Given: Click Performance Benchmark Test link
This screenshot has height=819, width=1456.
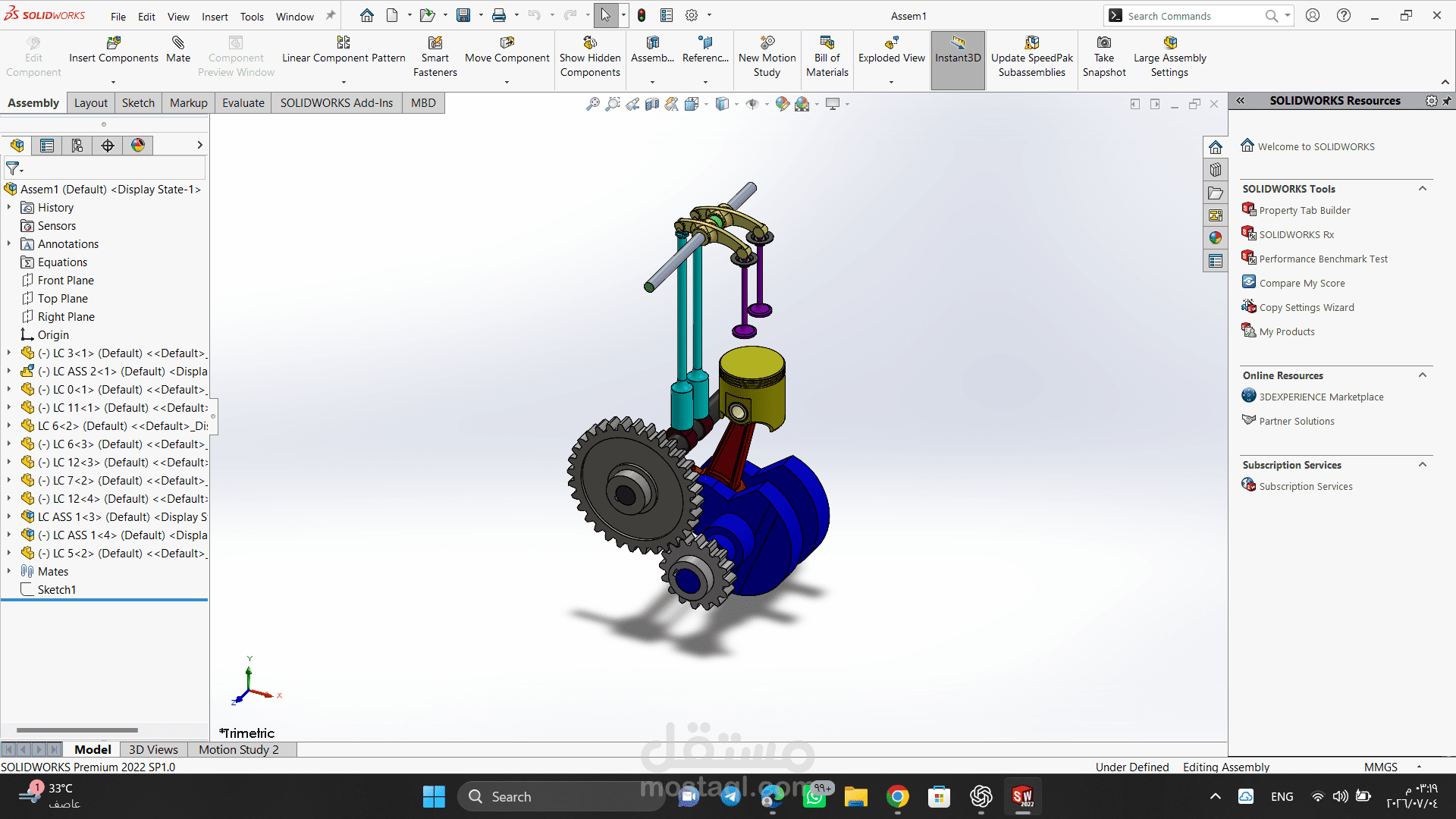Looking at the screenshot, I should pos(1323,259).
